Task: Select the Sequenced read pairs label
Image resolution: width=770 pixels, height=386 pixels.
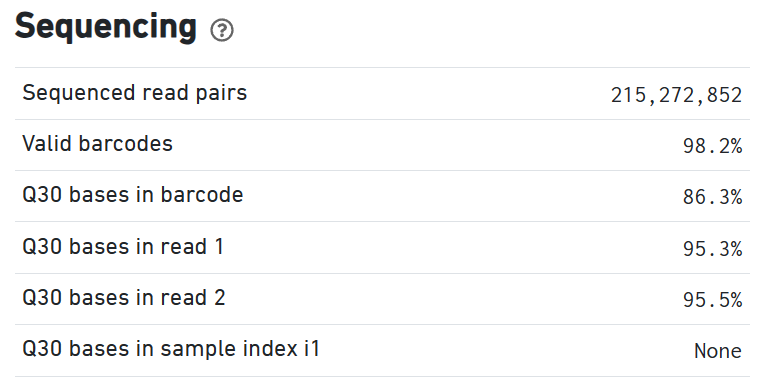Action: coord(135,93)
